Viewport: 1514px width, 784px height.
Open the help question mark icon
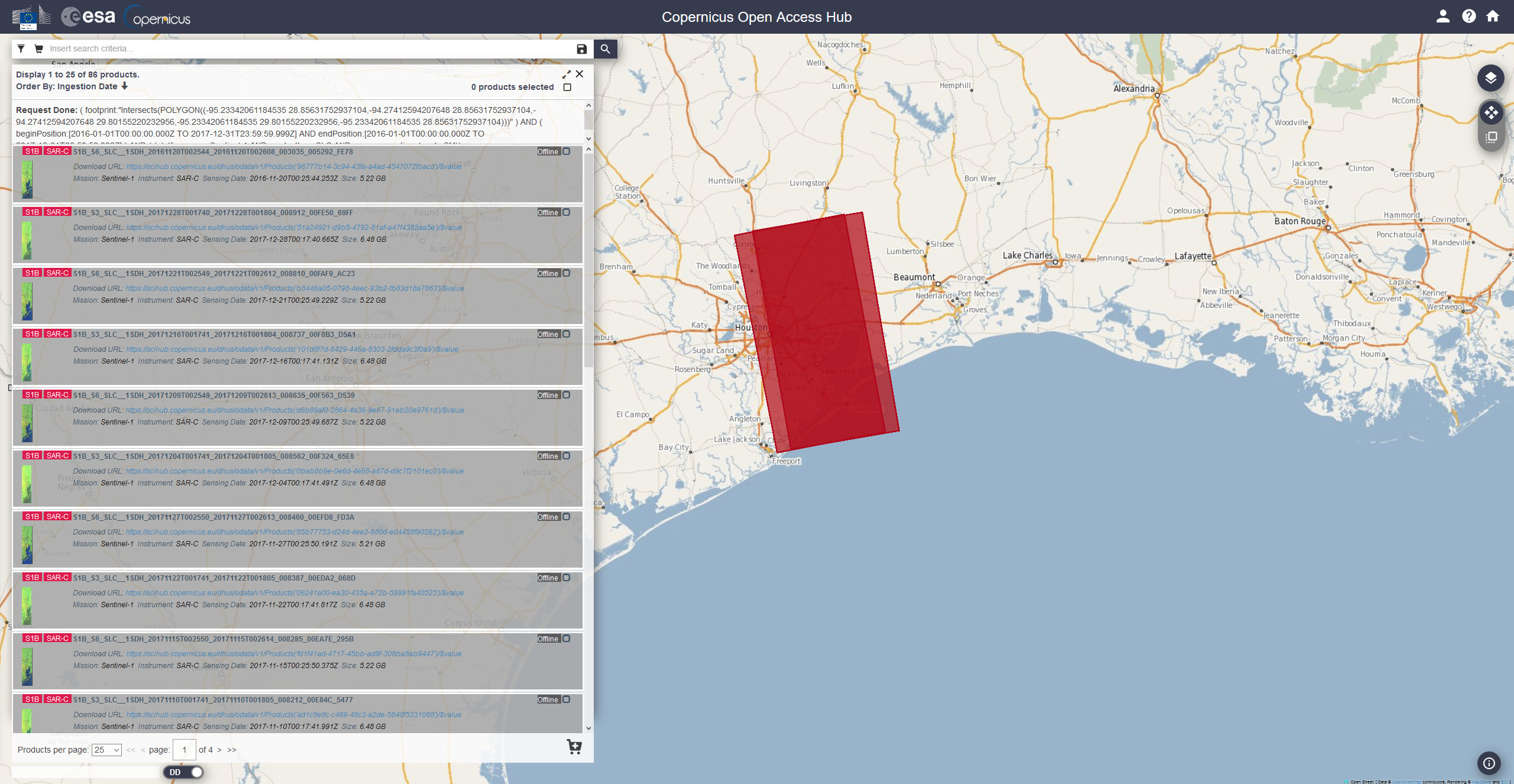1469,17
